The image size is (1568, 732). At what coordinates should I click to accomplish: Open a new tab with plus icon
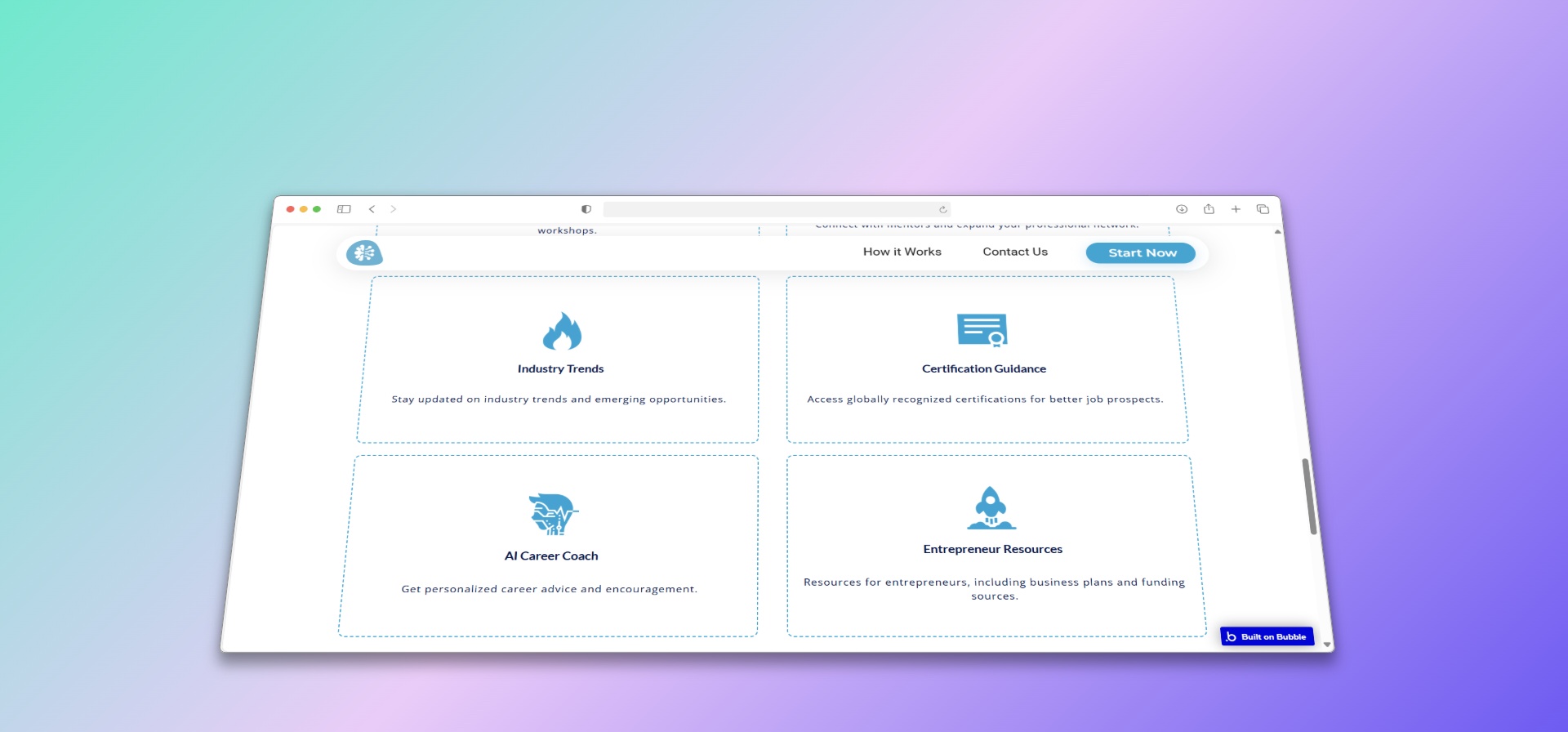coord(1236,209)
